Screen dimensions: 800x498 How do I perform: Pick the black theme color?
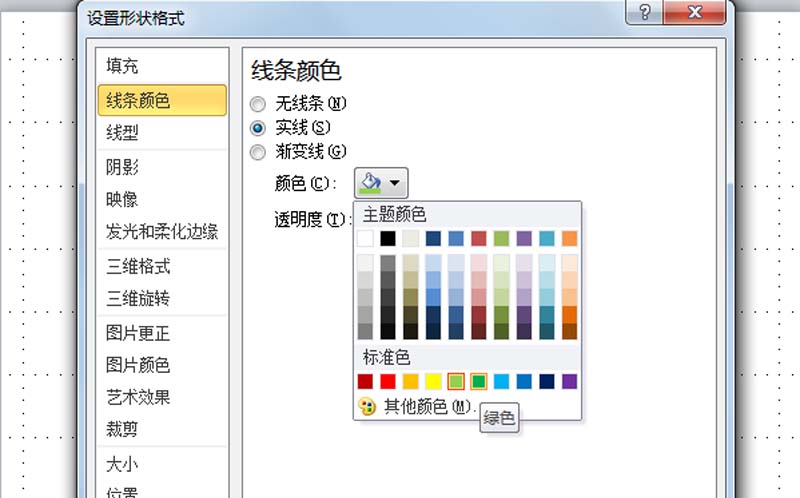coord(388,238)
